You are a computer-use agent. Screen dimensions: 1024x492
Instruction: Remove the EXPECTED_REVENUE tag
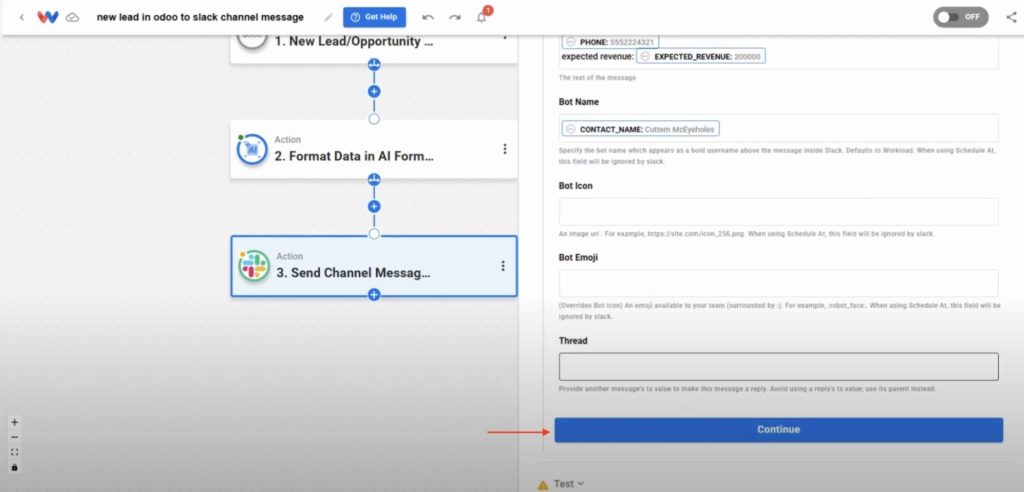[x=645, y=57]
